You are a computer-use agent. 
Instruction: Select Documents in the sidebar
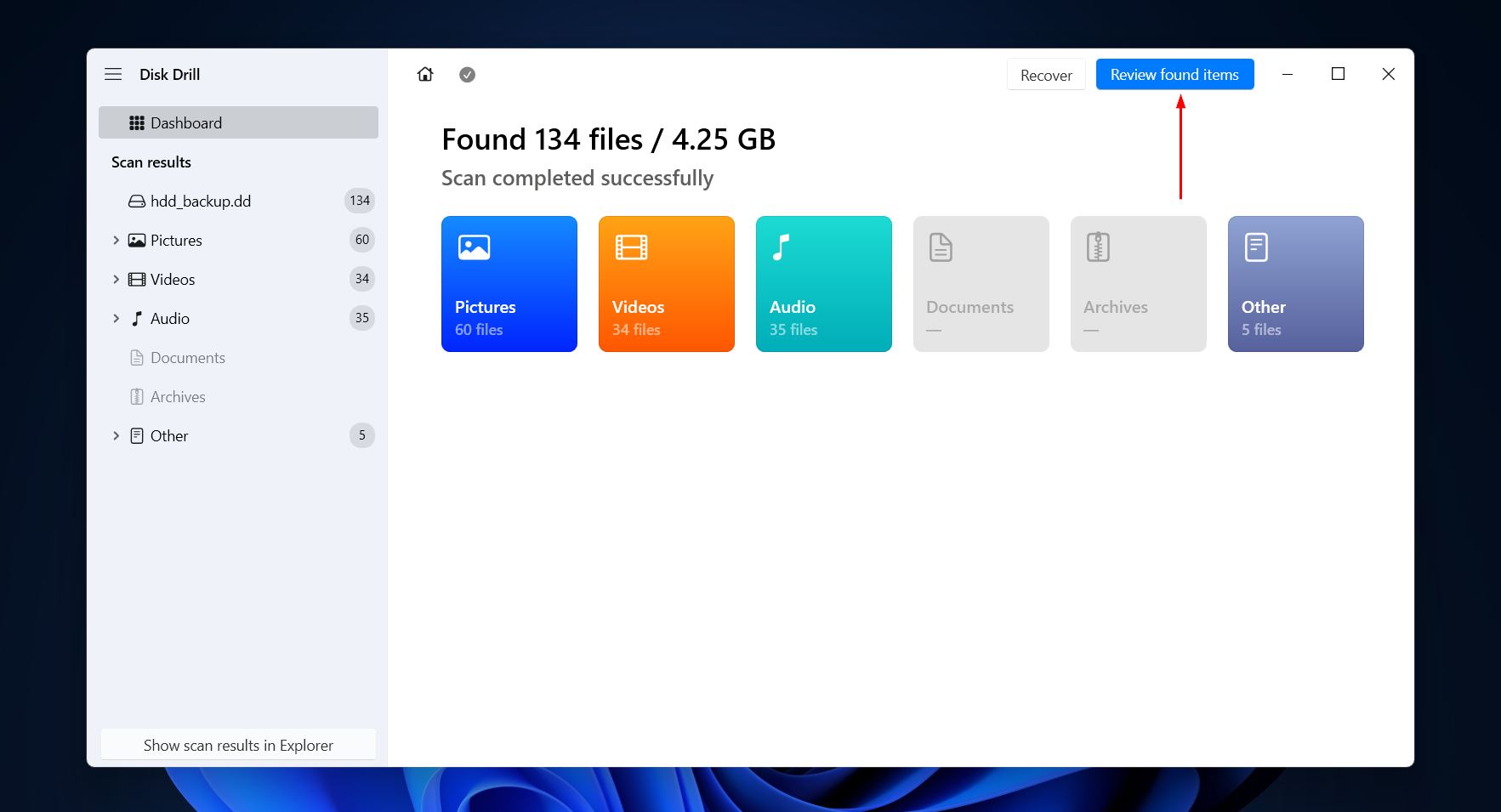tap(187, 358)
